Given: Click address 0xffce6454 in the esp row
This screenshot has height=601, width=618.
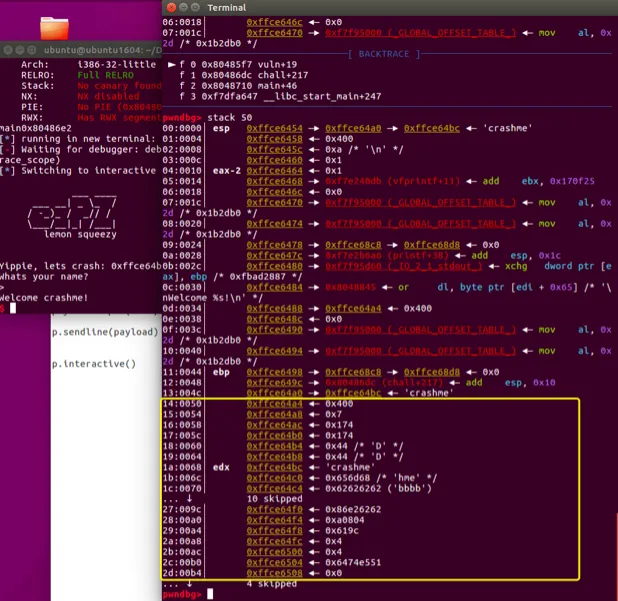Looking at the screenshot, I should pyautogui.click(x=275, y=129).
